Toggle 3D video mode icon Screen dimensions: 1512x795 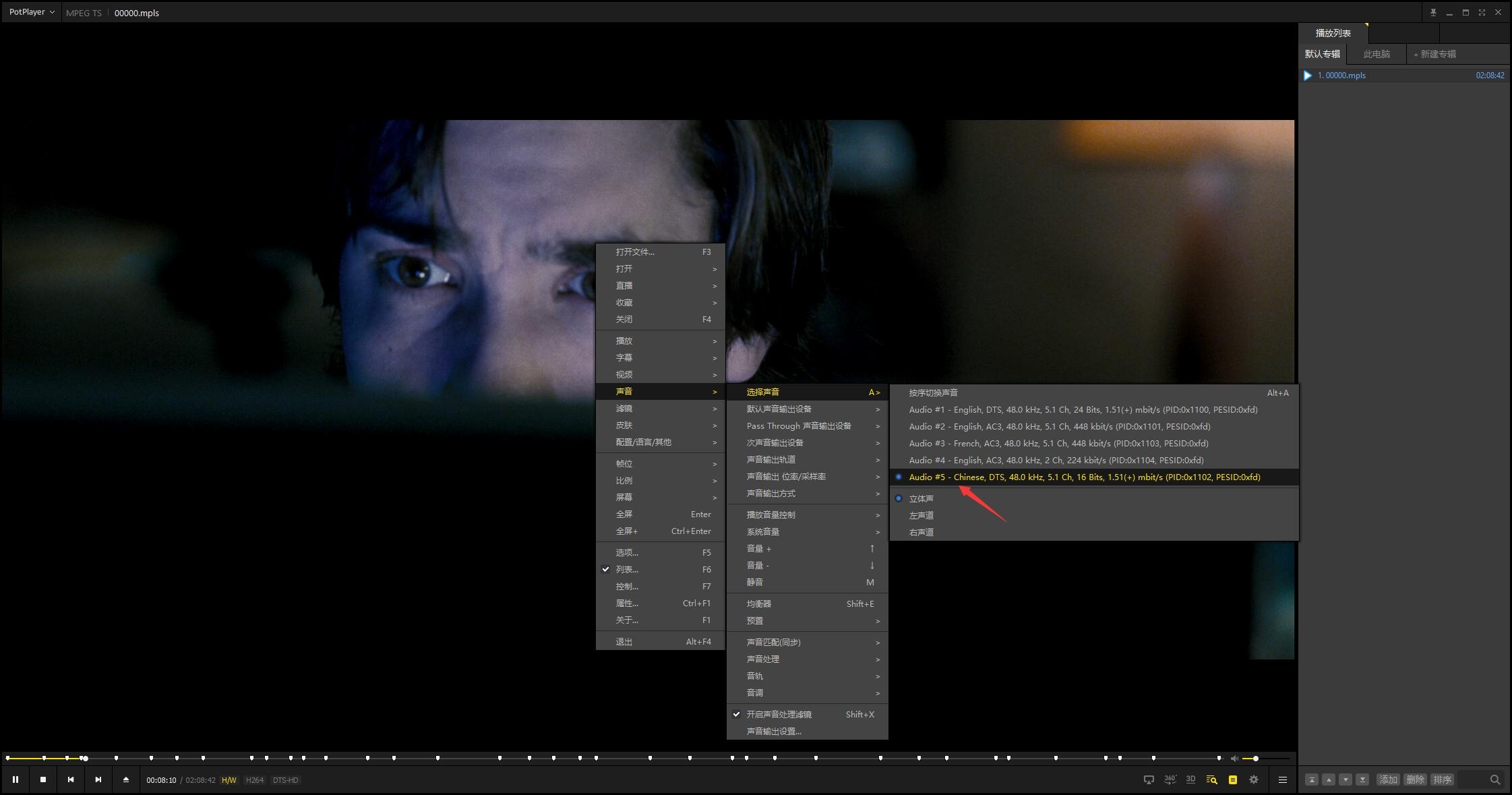(x=1190, y=779)
